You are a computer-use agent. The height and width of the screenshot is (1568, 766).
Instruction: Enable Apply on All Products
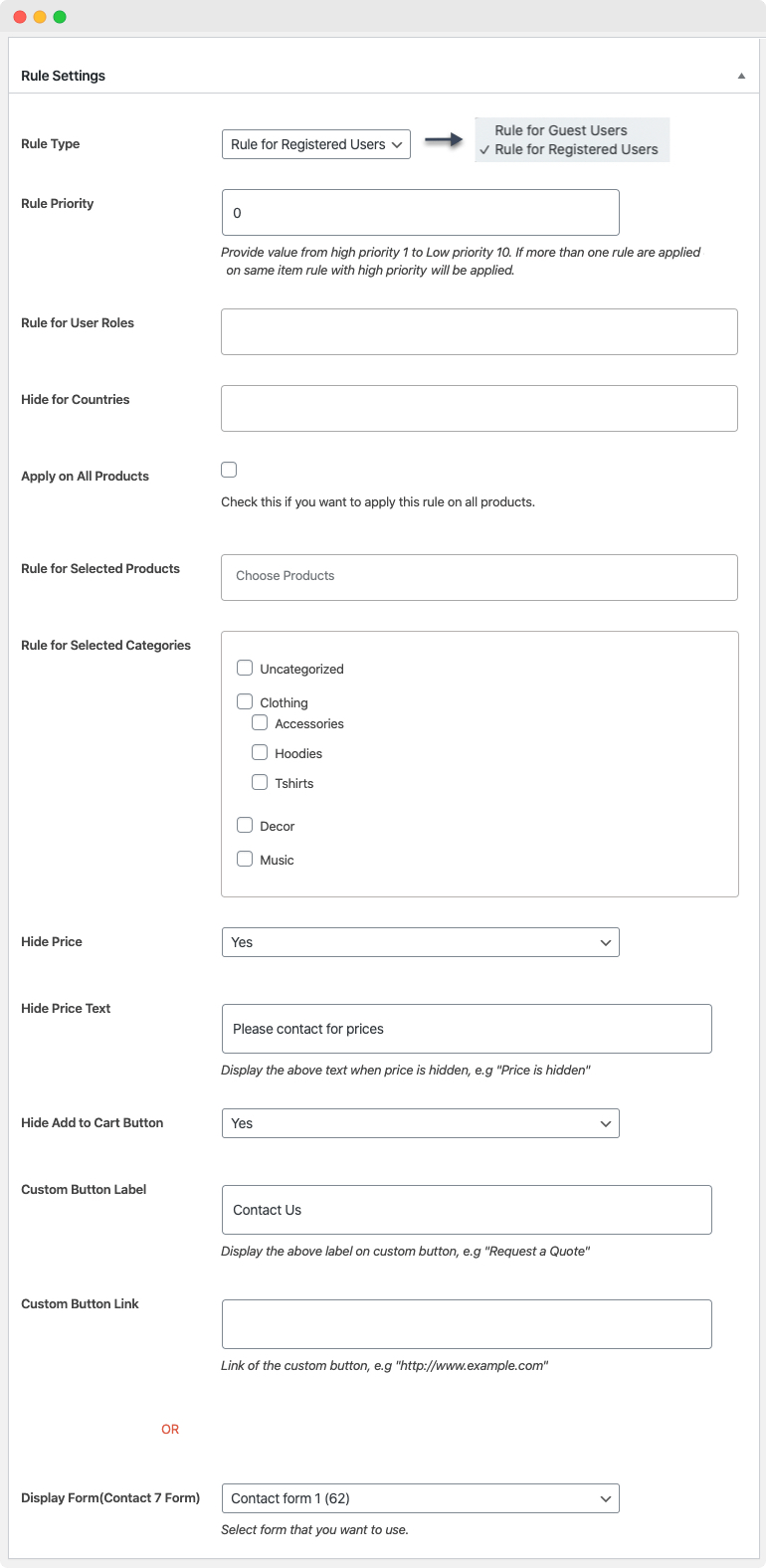pos(229,469)
